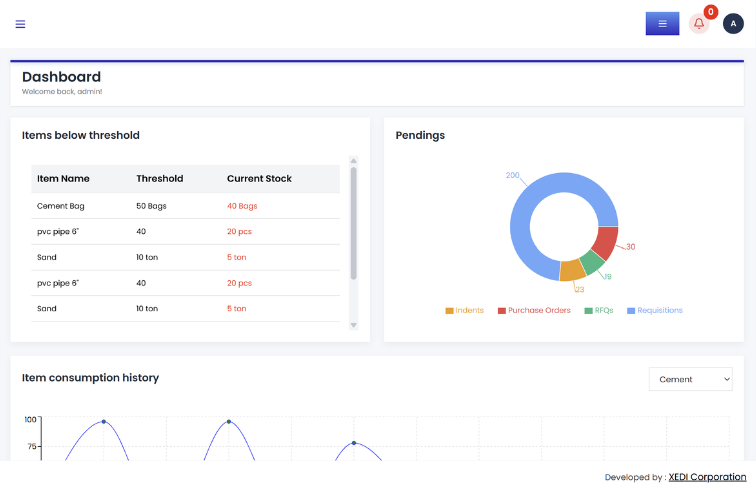Select the red Purchase Orders donut segment

pos(606,242)
